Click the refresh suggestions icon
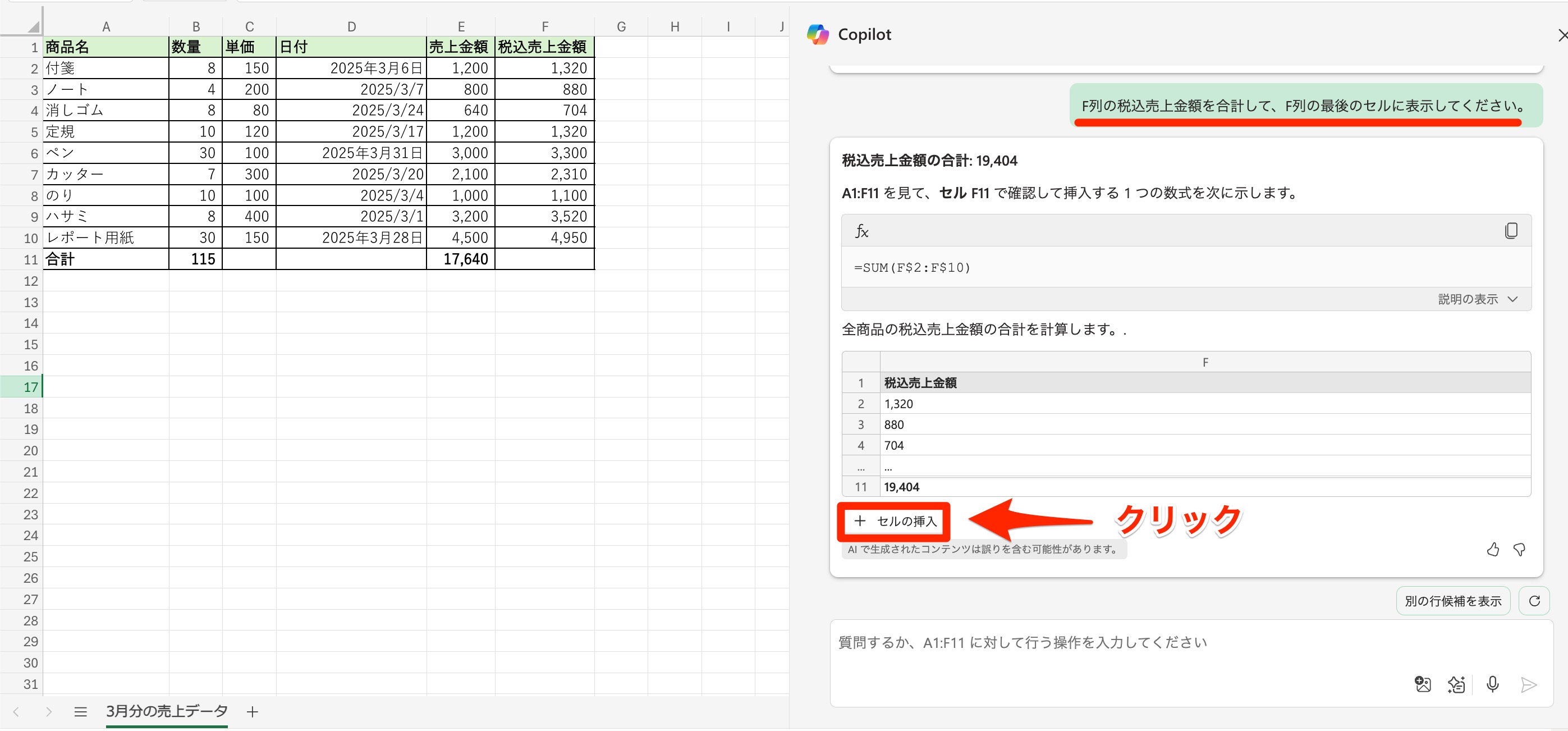 [x=1534, y=601]
